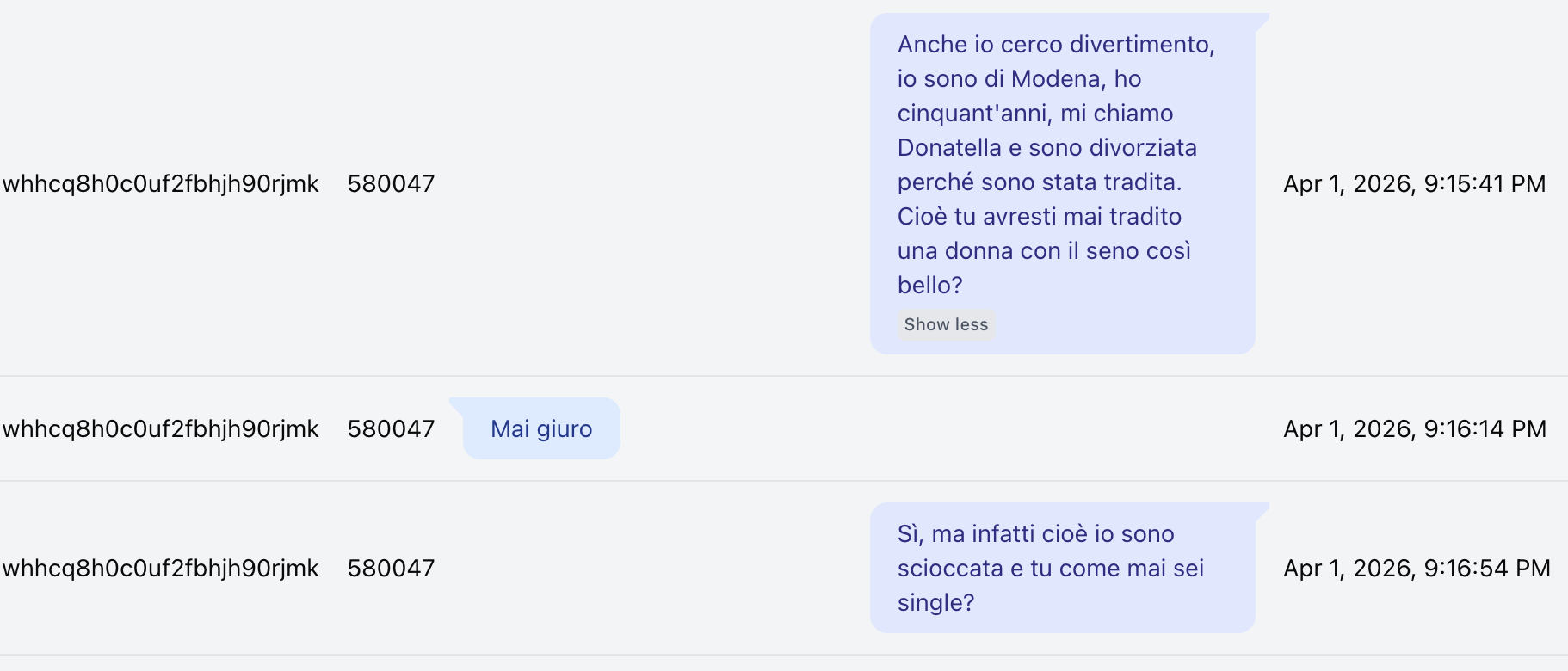Click the timestamp Apr 1, 2026, 9:15:41 PM

click(x=1415, y=183)
